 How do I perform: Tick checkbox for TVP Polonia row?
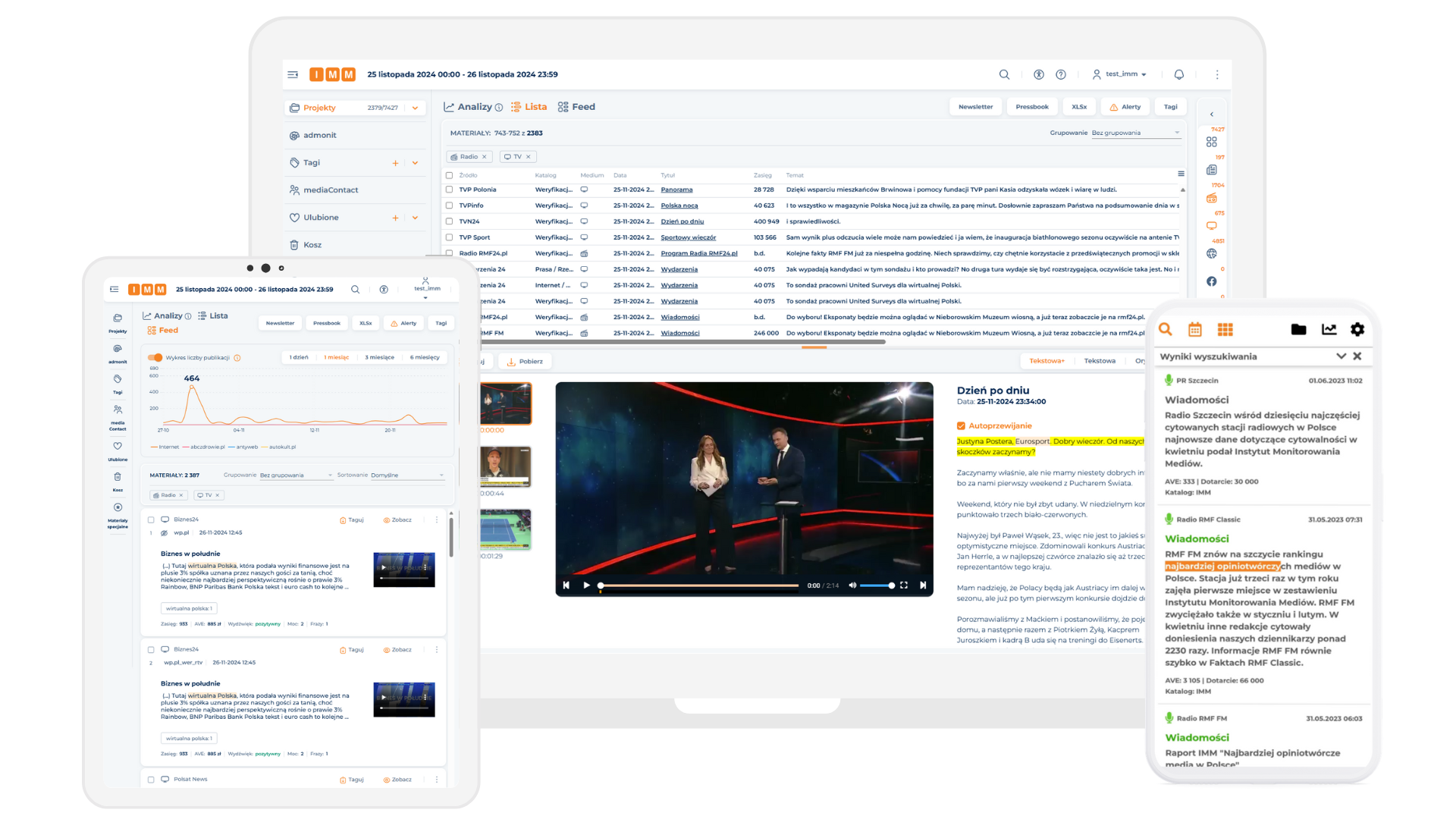[449, 190]
